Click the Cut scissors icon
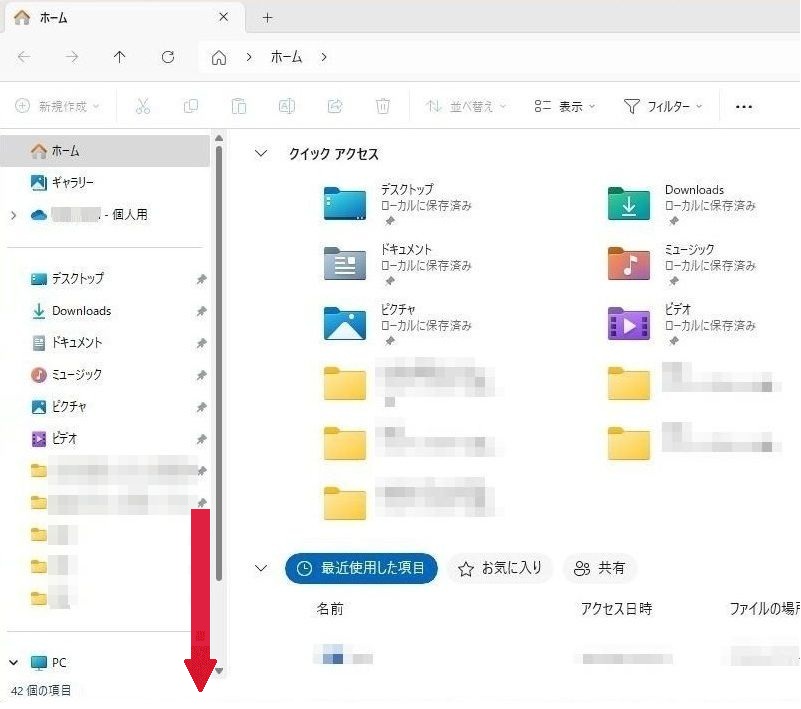801x709 pixels. click(x=143, y=106)
